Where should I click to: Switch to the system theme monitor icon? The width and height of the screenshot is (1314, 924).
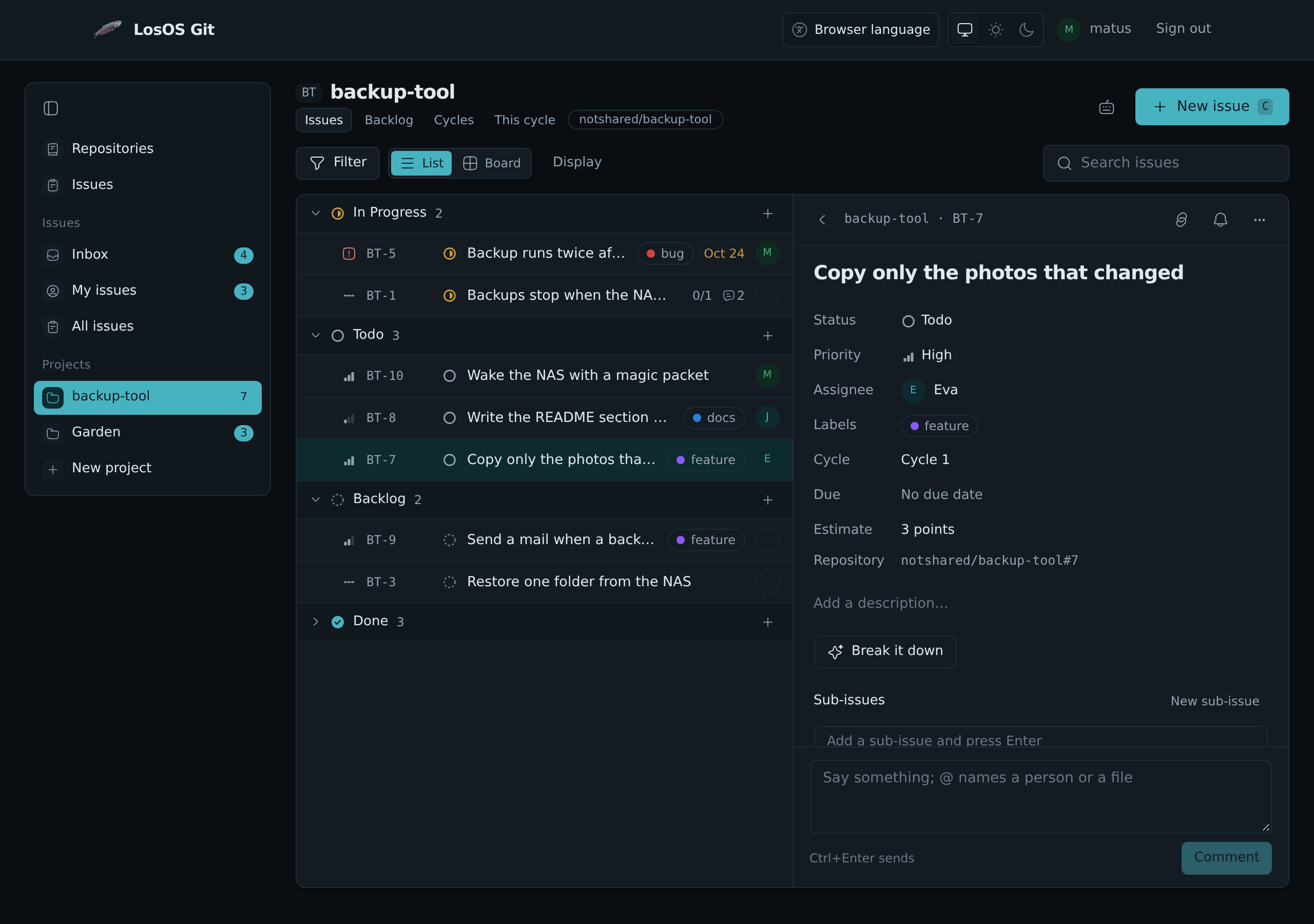(x=964, y=30)
